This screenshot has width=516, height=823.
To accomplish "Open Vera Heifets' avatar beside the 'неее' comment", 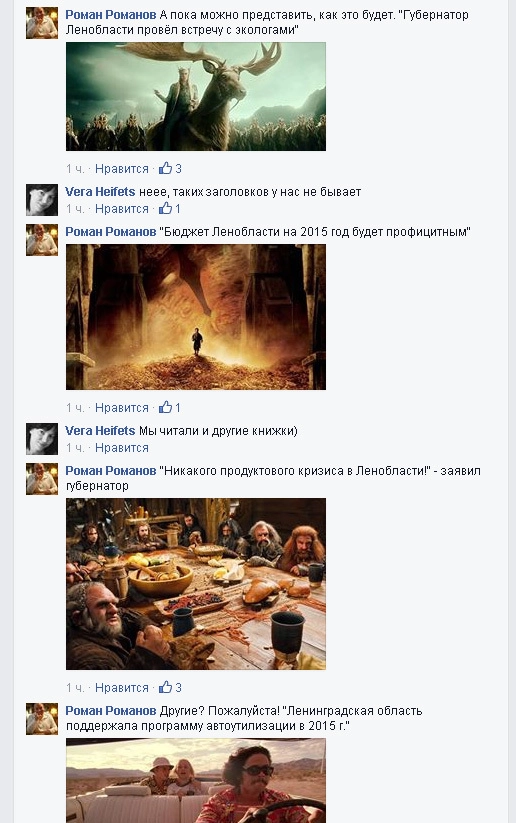I will pyautogui.click(x=42, y=200).
